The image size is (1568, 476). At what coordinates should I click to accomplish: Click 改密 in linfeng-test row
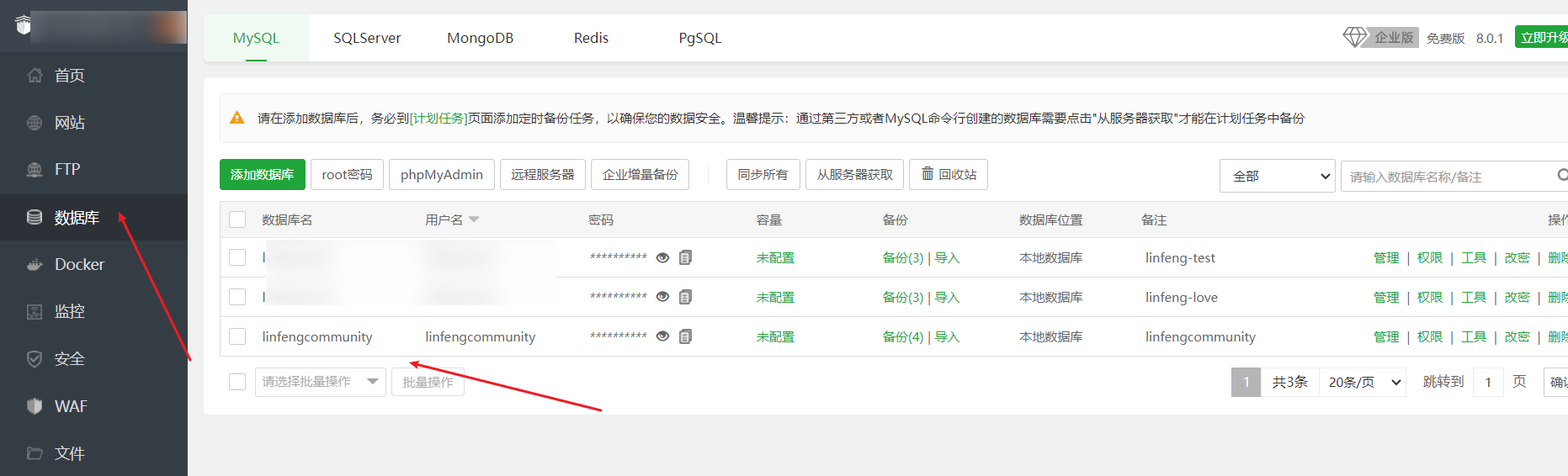coord(1518,257)
